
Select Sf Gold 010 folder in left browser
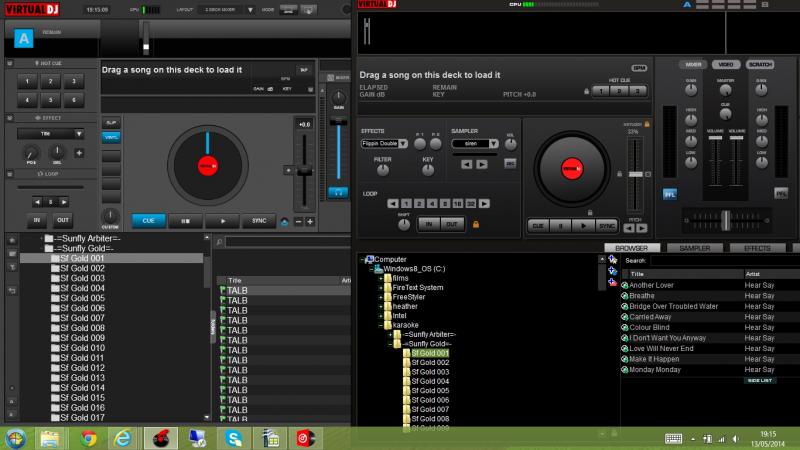pyautogui.click(x=82, y=348)
